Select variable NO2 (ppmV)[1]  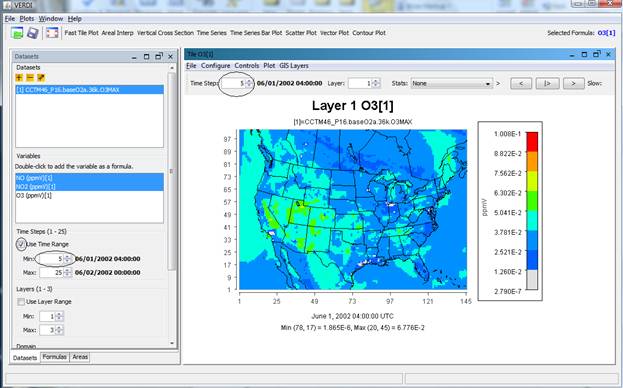[x=89, y=186]
